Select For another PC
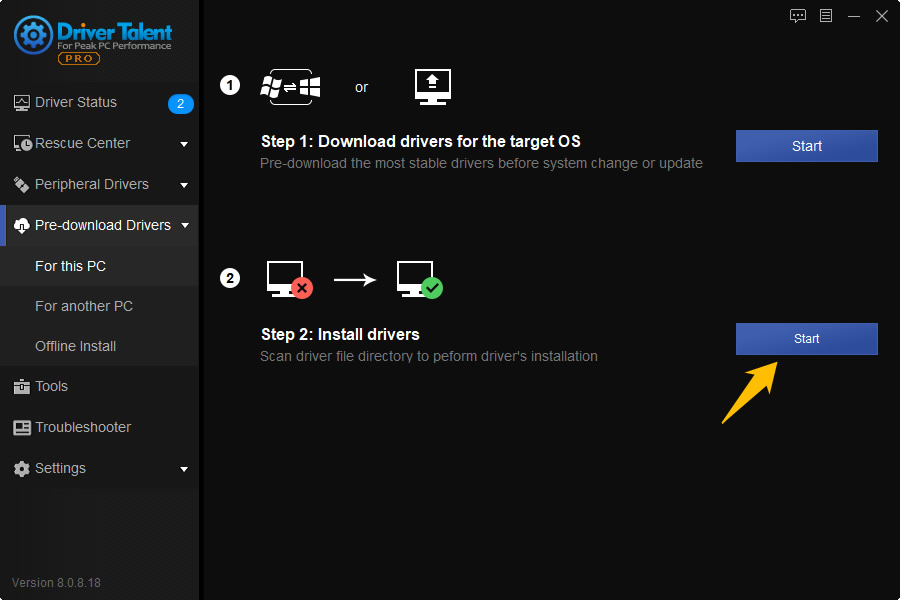Screen dimensions: 900x600 pos(99,306)
